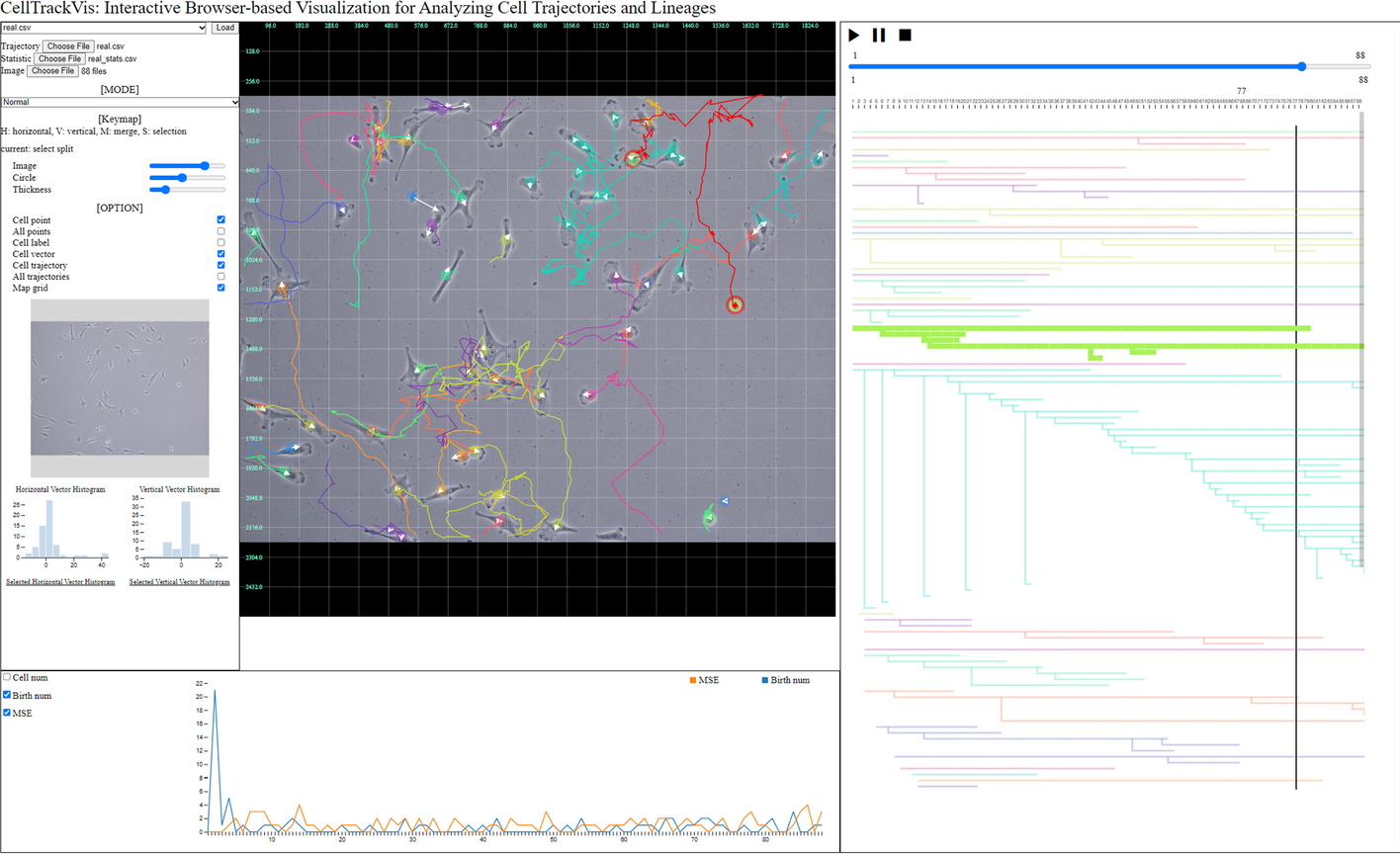The image size is (1400, 855).
Task: Enable the All points checkbox
Action: (x=220, y=231)
